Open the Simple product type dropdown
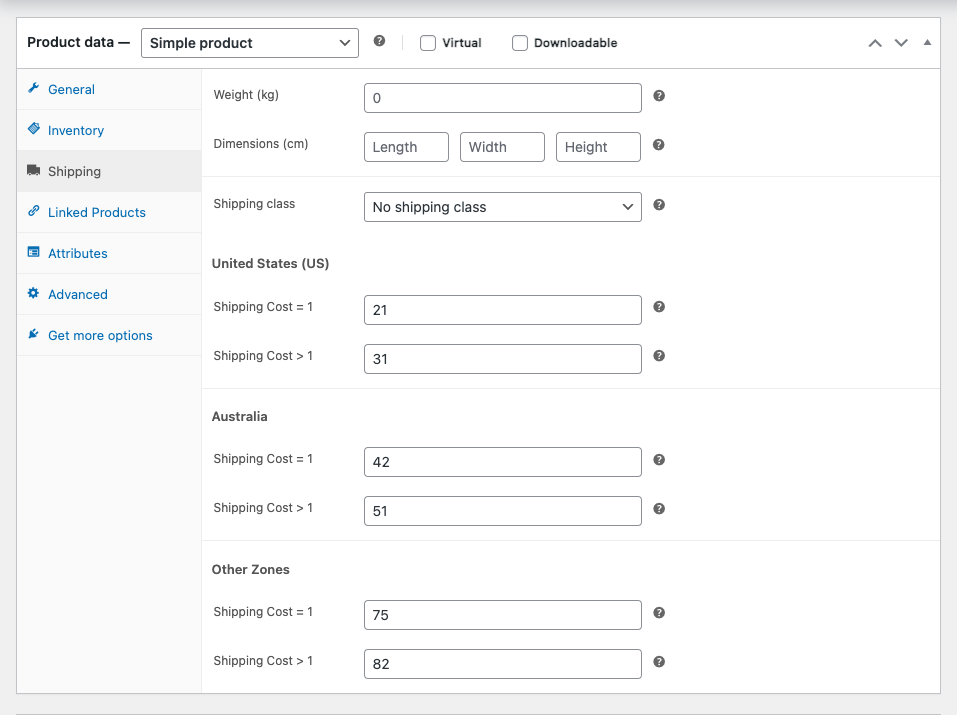 click(x=249, y=43)
